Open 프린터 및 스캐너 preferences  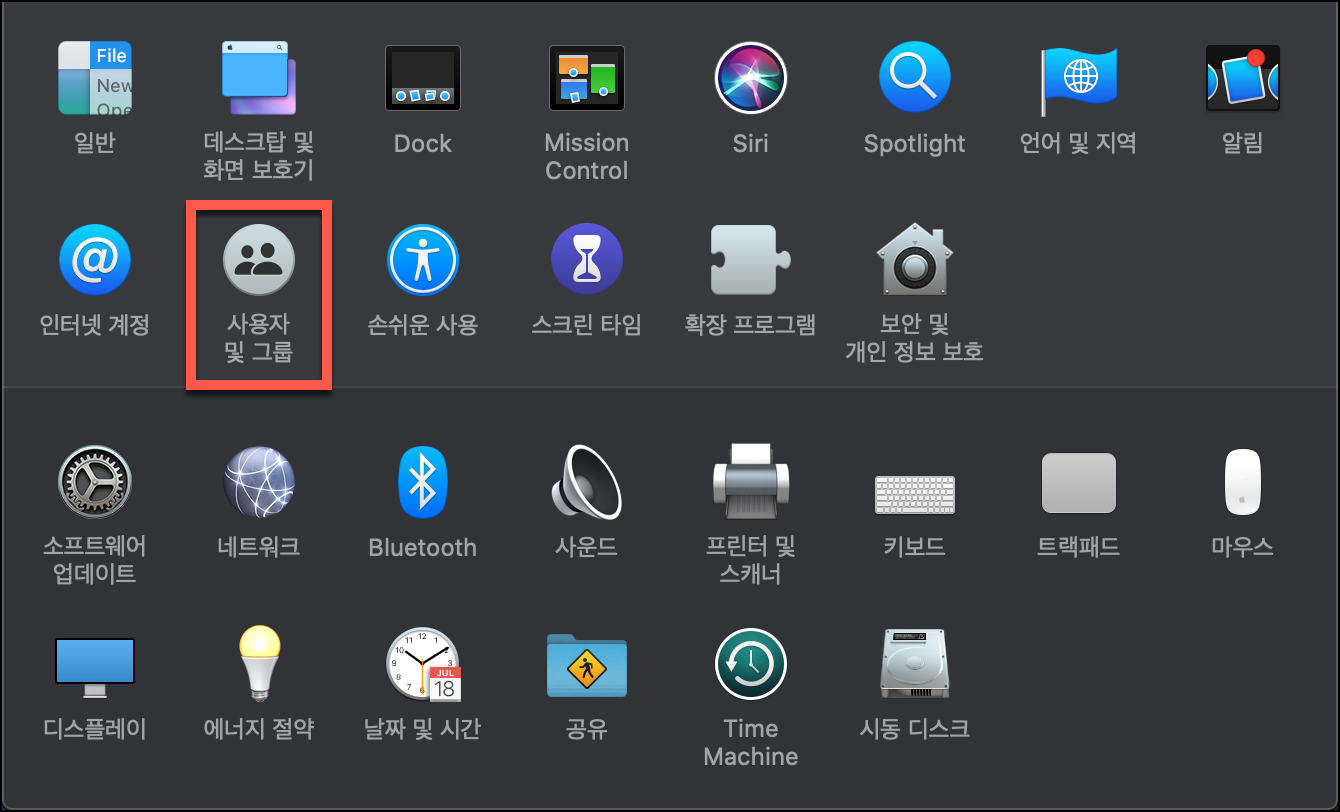(751, 482)
